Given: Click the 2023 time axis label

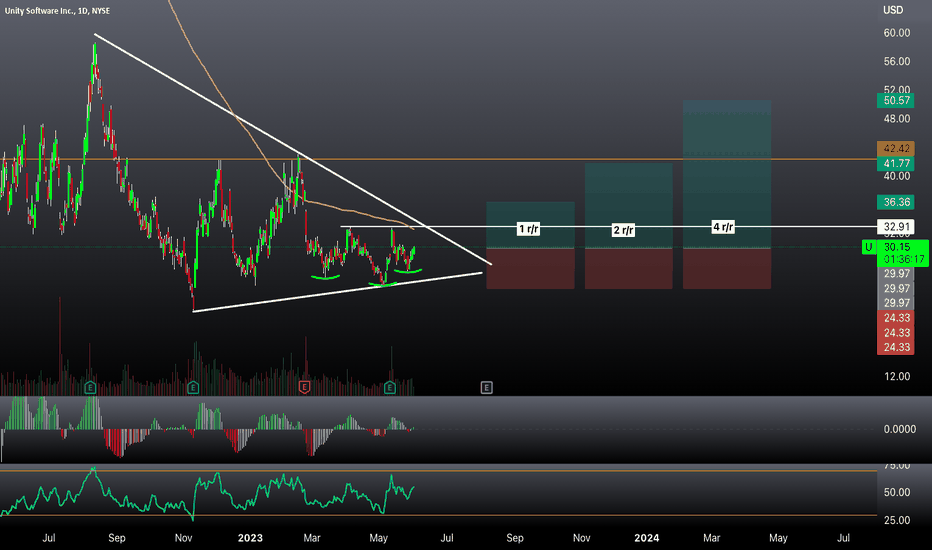Looking at the screenshot, I should 250,538.
